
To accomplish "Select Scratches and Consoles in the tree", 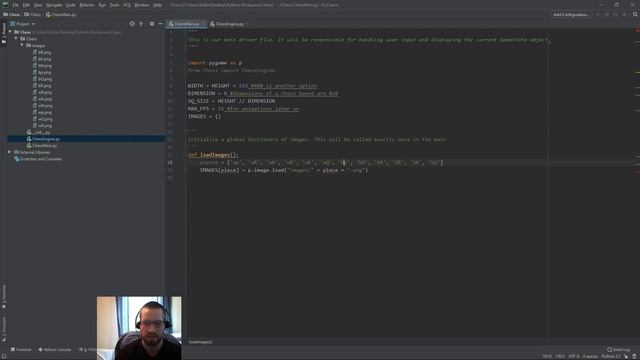I will click(x=41, y=159).
